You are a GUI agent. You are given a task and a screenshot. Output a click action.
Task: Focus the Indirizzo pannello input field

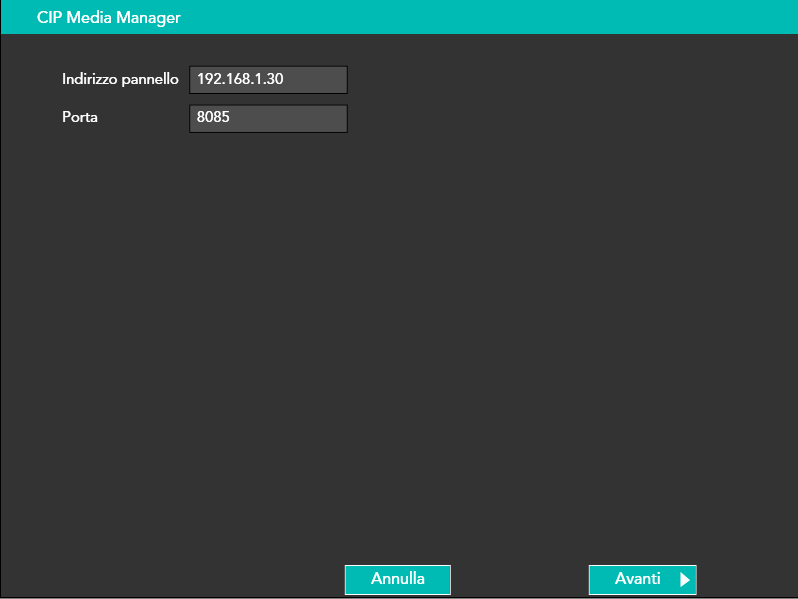coord(268,80)
